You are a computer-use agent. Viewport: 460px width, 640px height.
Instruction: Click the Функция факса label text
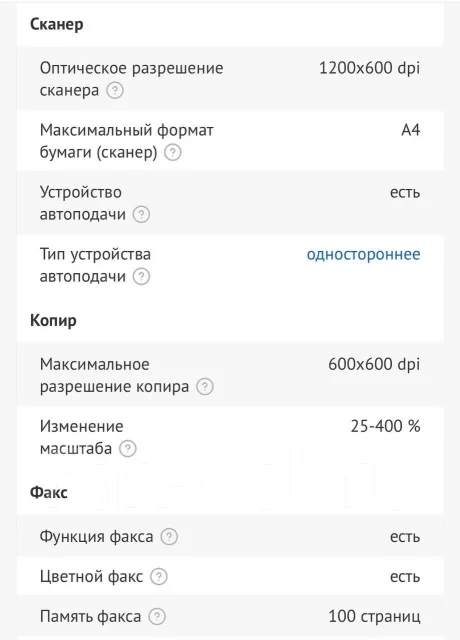[x=96, y=537]
